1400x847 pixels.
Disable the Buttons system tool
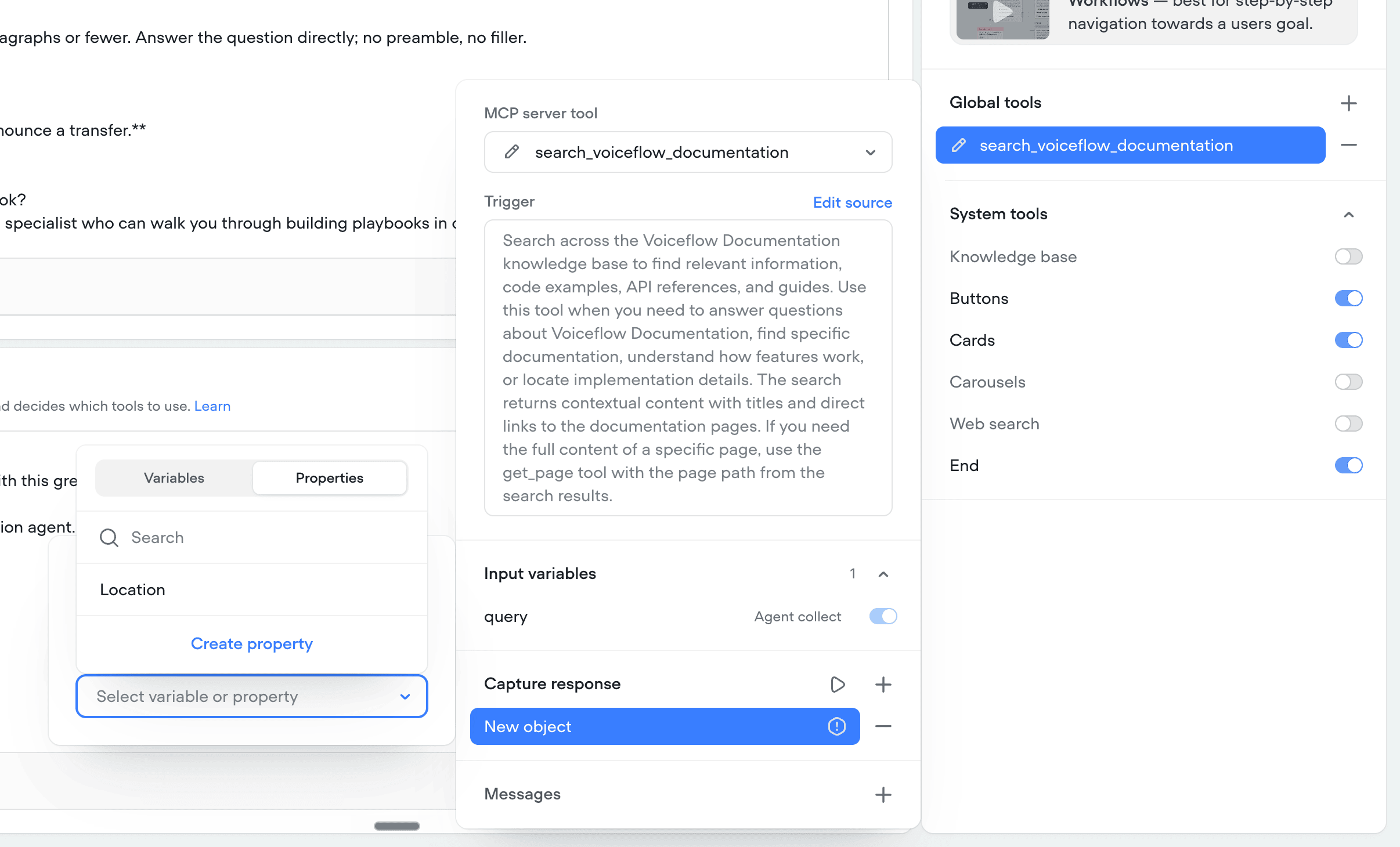[1348, 298]
